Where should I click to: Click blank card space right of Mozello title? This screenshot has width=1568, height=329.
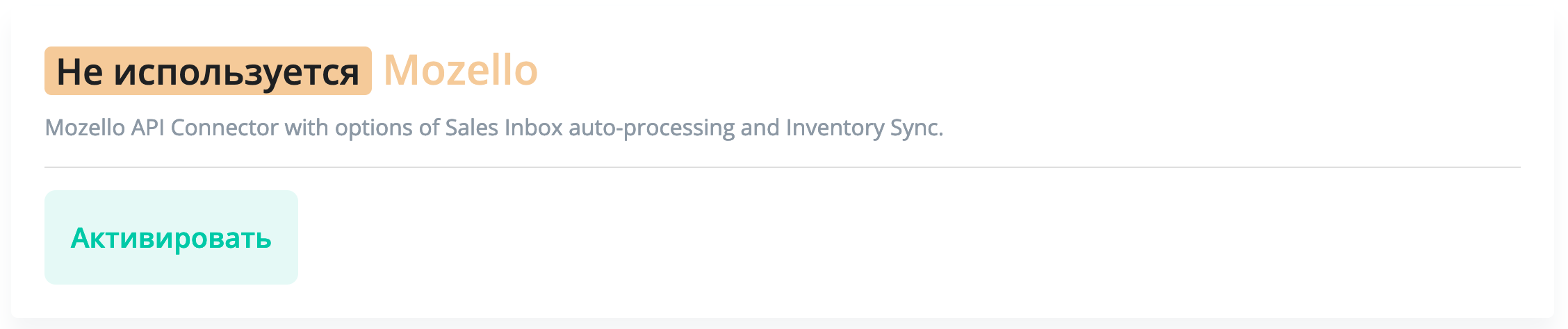[x=973, y=71]
